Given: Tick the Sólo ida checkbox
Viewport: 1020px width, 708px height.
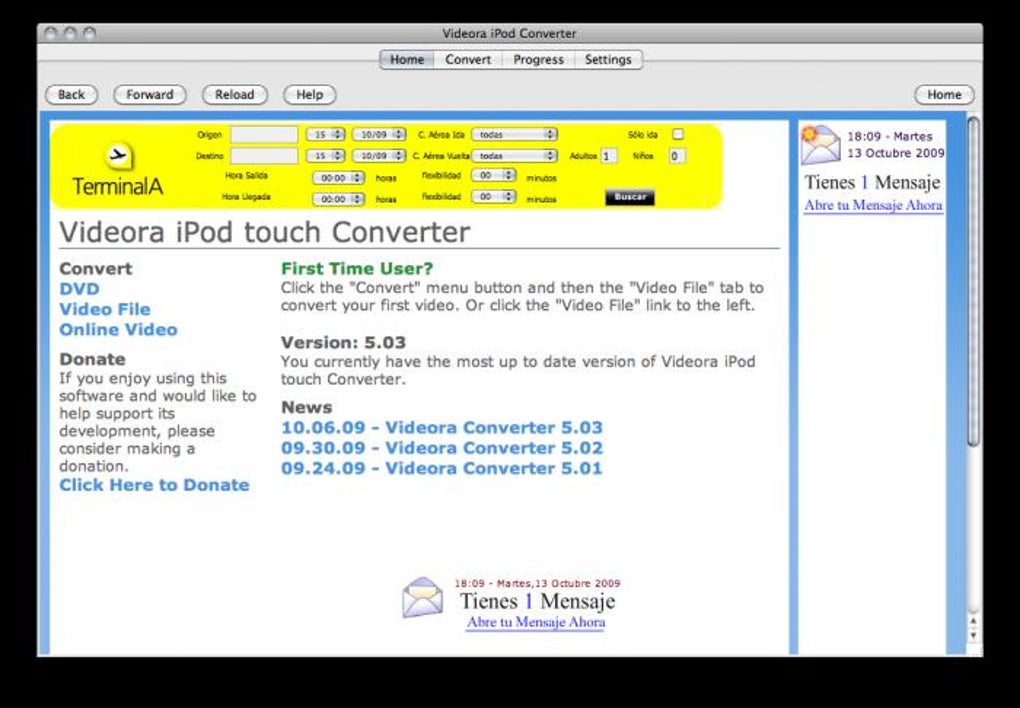Looking at the screenshot, I should [678, 134].
